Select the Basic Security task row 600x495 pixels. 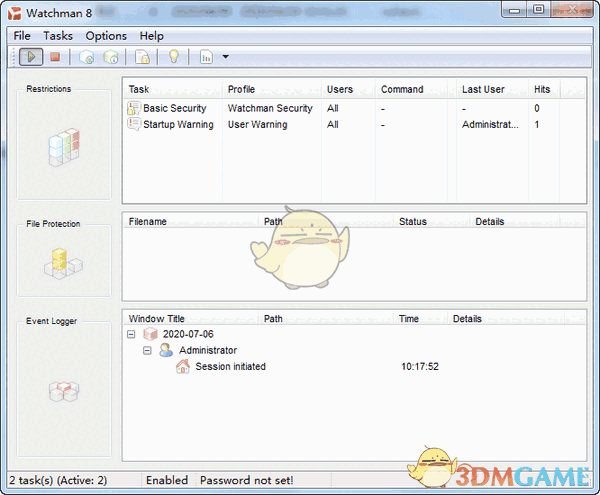click(354, 108)
